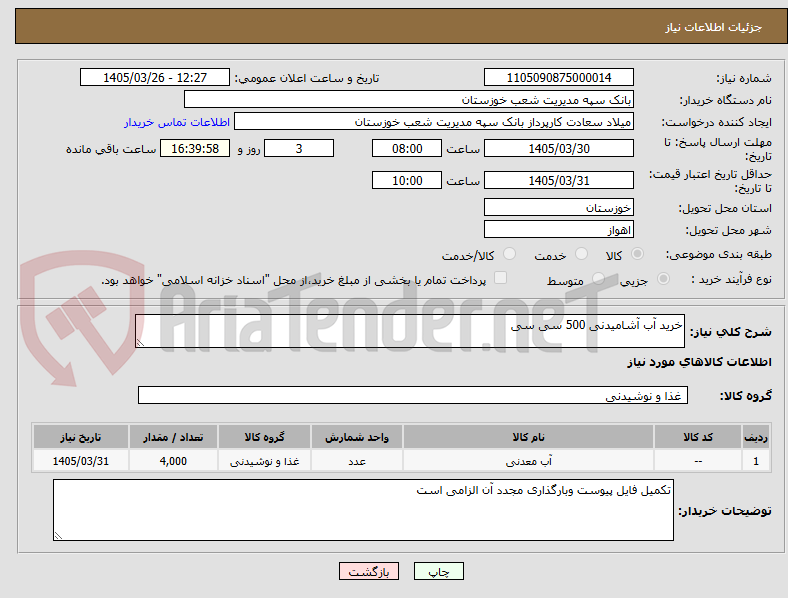Click the remaining time field 16:39:58
The image size is (788, 598).
(x=195, y=149)
